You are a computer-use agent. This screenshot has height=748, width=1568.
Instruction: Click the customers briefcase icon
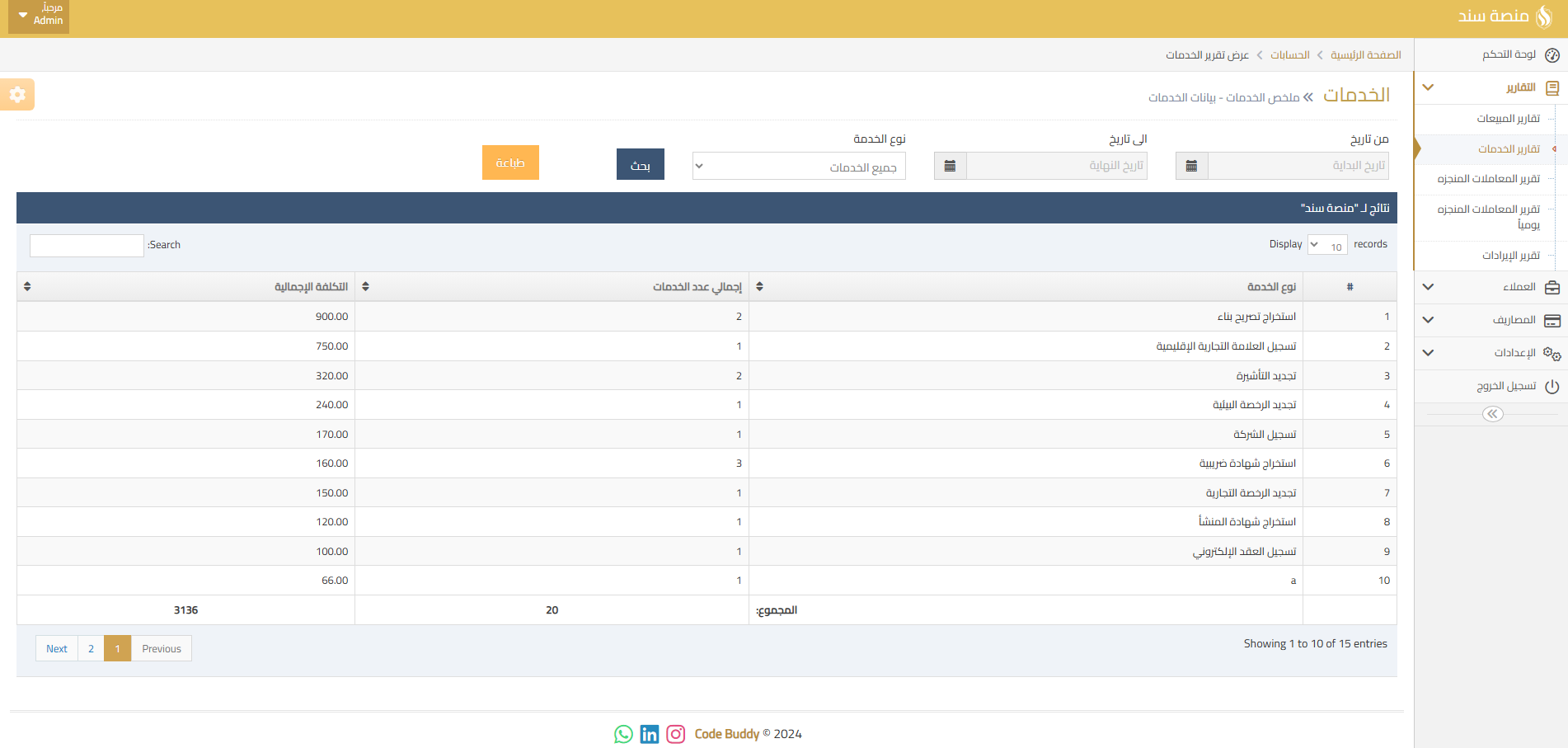pyautogui.click(x=1552, y=287)
